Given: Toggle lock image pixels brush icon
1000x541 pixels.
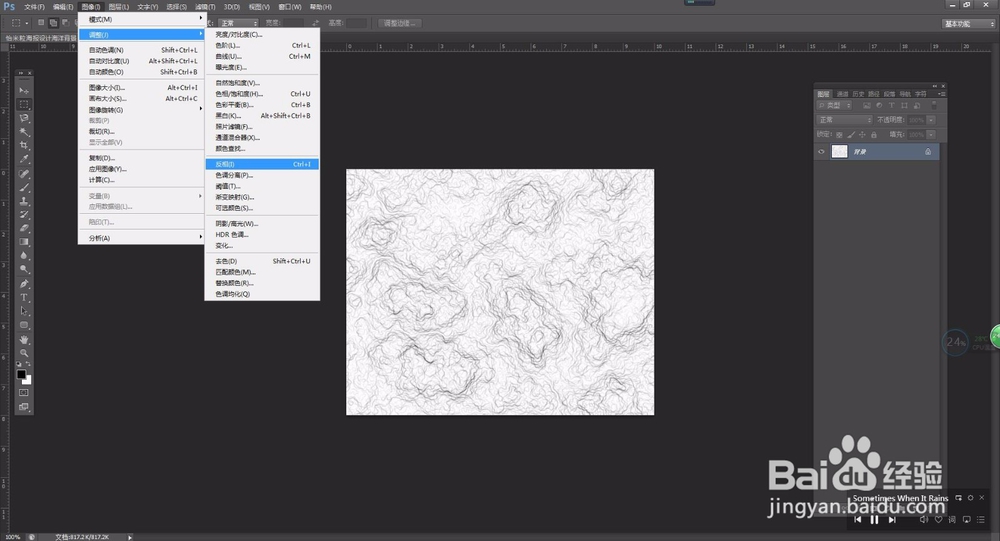Looking at the screenshot, I should click(x=851, y=135).
